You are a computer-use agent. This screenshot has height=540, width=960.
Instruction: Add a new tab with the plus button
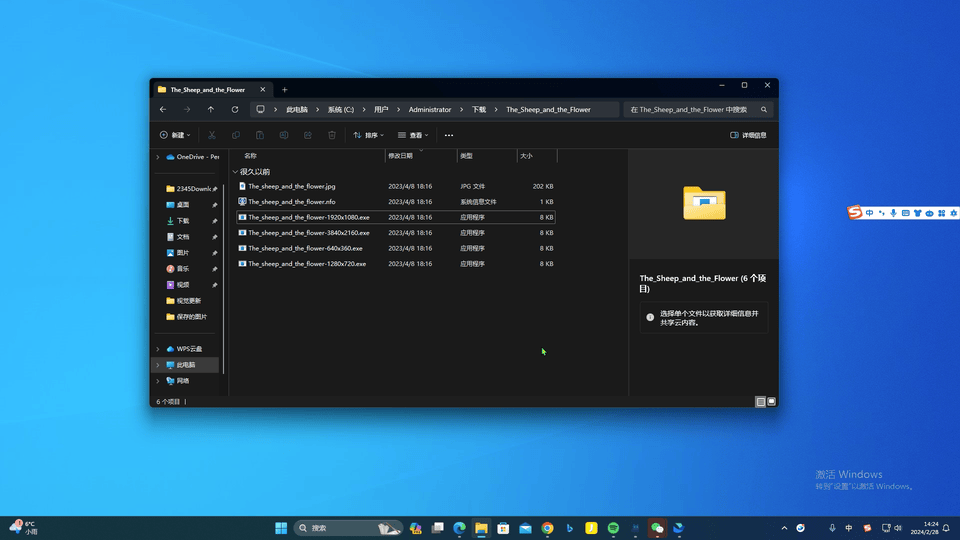click(x=285, y=90)
